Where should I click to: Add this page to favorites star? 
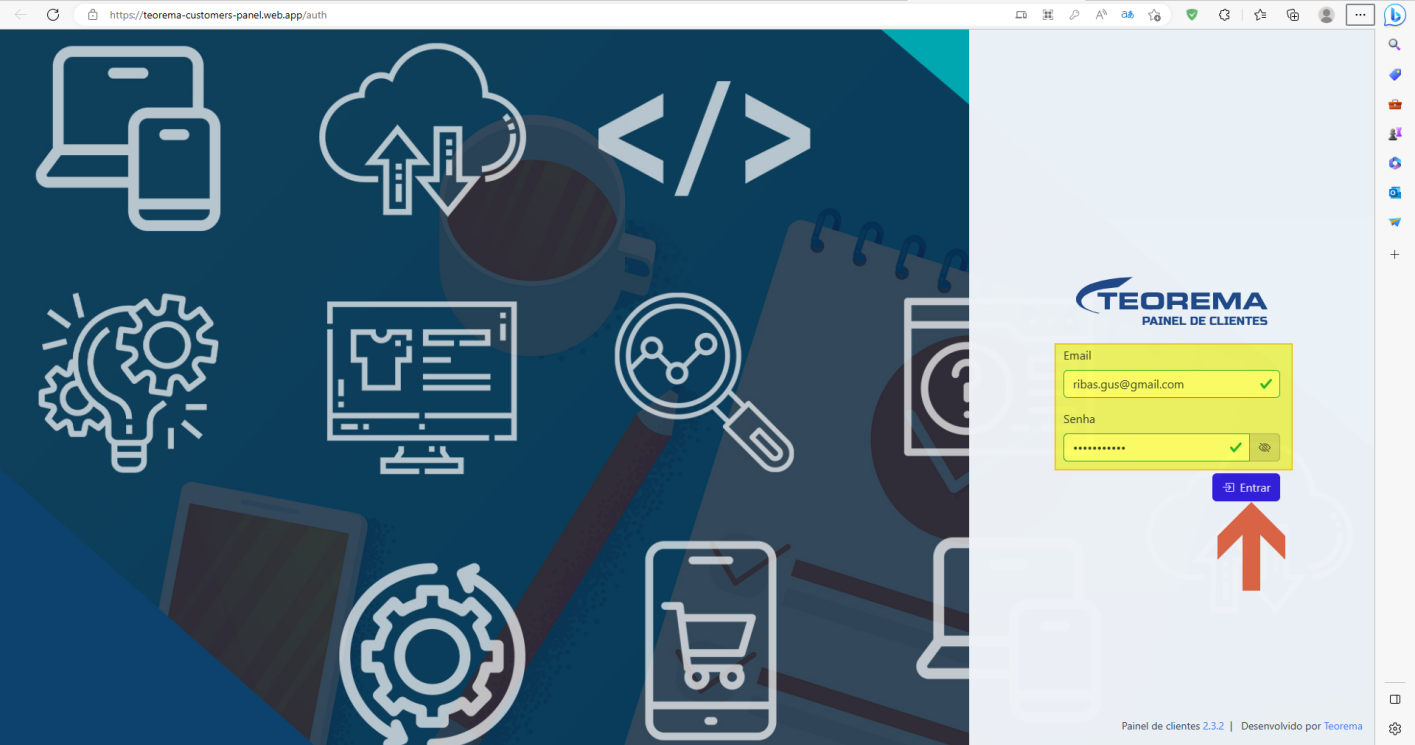1154,15
